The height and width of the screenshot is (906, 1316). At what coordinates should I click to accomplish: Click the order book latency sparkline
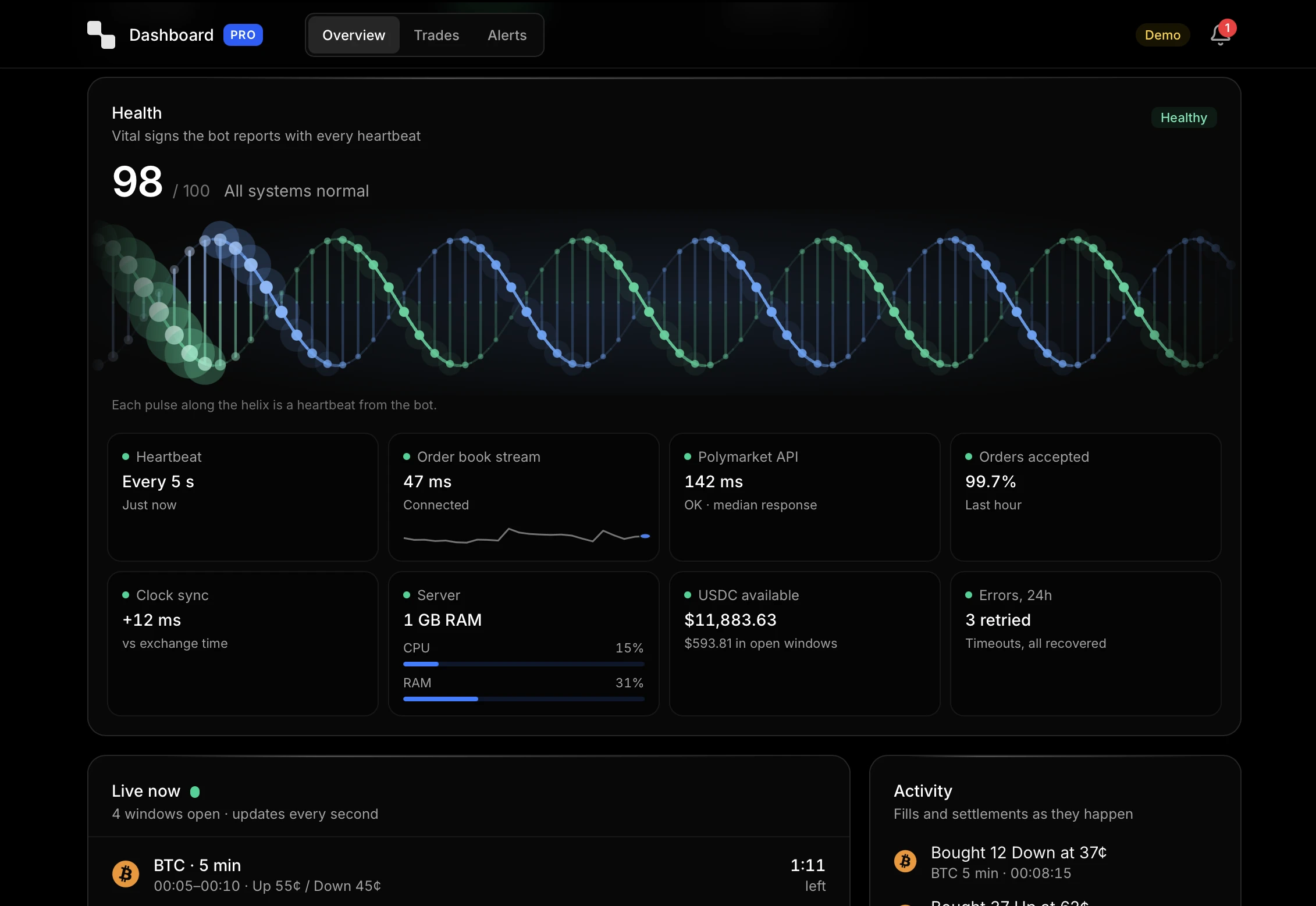527,535
